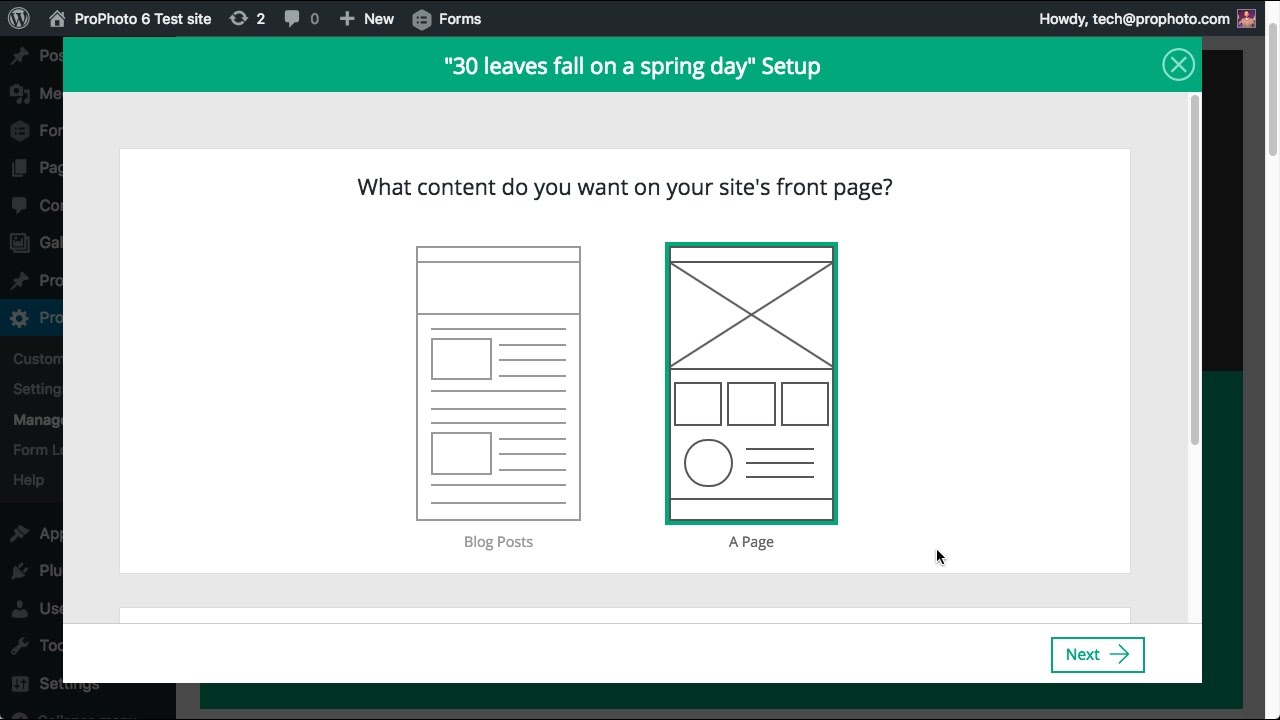Close the setup dialog with the X icon
The image size is (1280, 720).
[1178, 65]
